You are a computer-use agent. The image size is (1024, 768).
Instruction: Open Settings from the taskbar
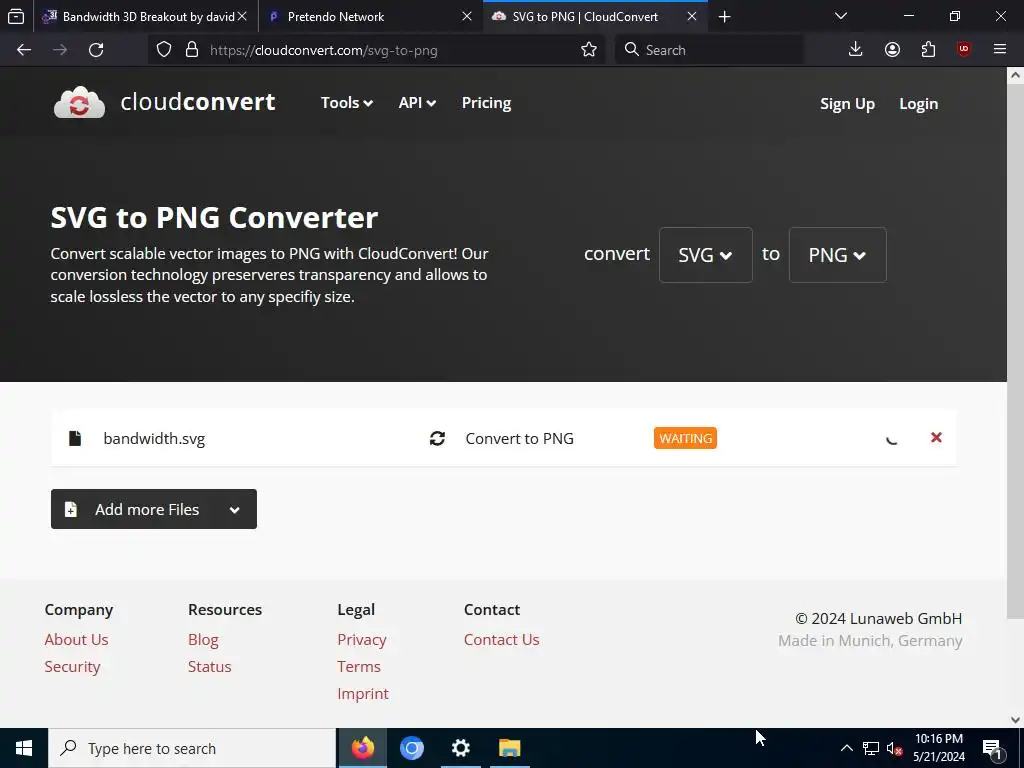pos(460,748)
